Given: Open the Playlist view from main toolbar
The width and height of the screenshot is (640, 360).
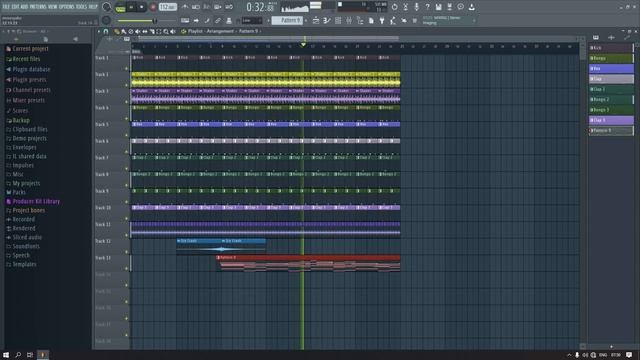Looking at the screenshot, I should click(316, 20).
